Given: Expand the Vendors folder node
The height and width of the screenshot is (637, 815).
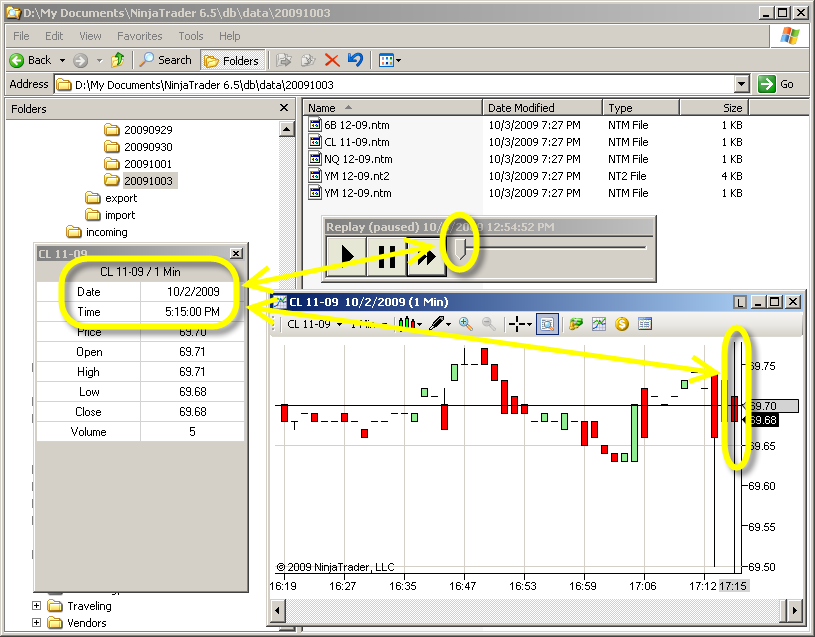Looking at the screenshot, I should 36,622.
